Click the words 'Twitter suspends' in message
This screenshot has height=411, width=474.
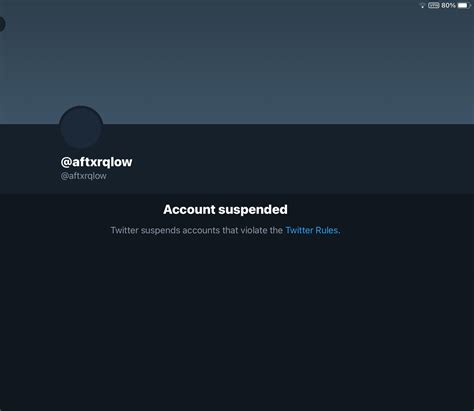click(x=145, y=230)
